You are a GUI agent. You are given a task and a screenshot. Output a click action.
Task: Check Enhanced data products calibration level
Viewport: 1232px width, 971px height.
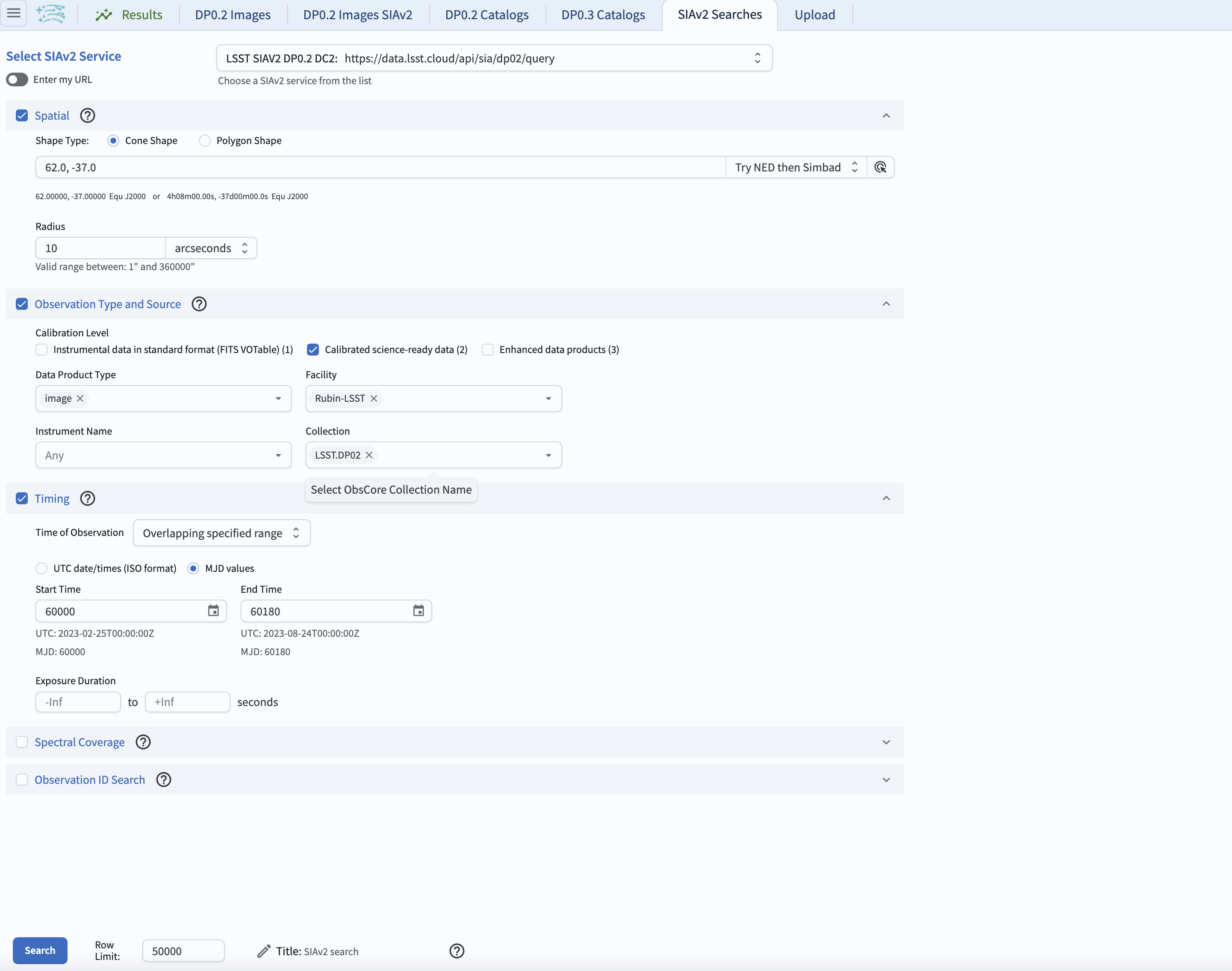tap(488, 349)
